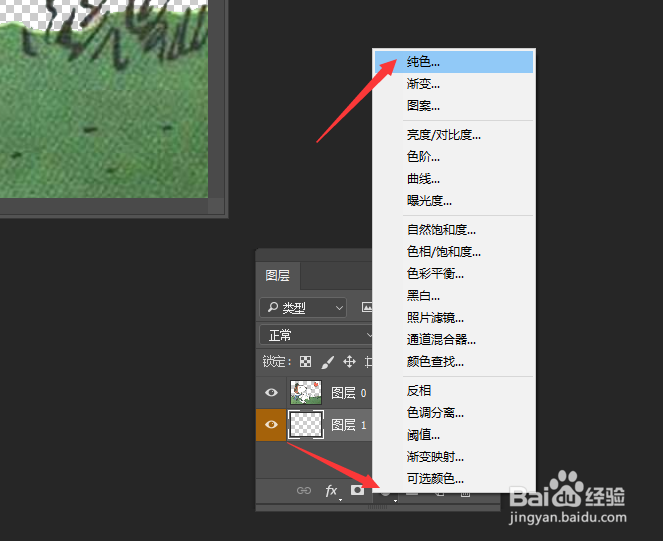Viewport: 663px width, 541px height.
Task: Select 自然饱和度... adjustment
Action: (454, 230)
